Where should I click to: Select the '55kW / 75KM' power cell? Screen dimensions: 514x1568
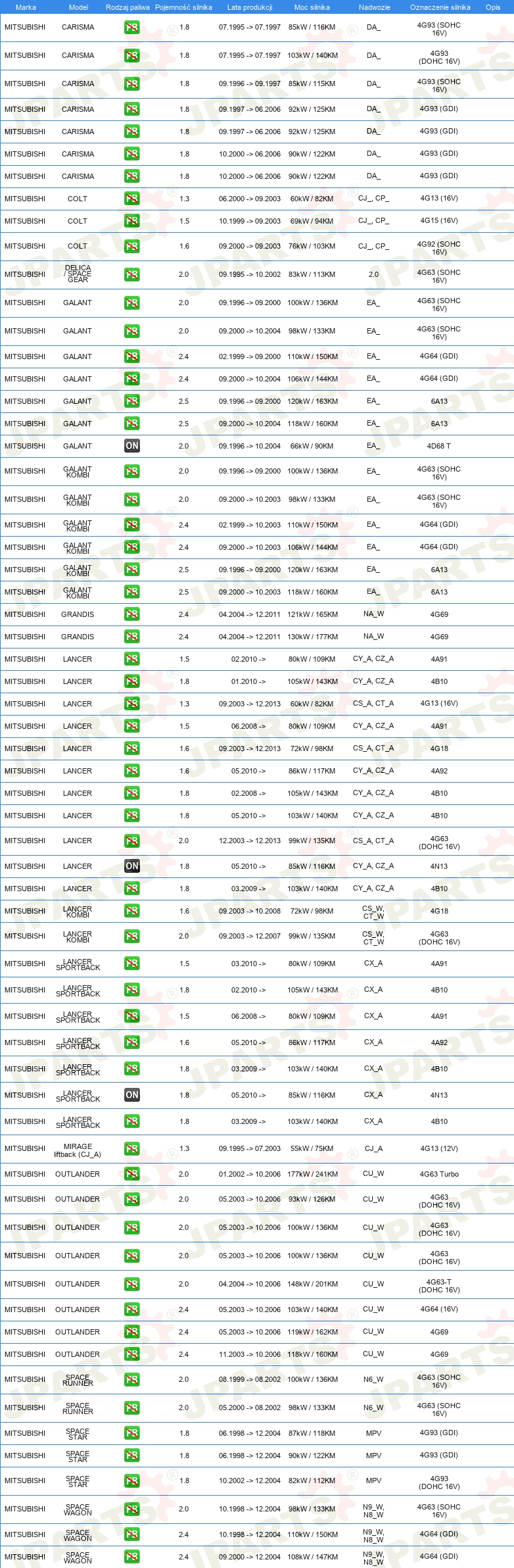[x=312, y=1148]
